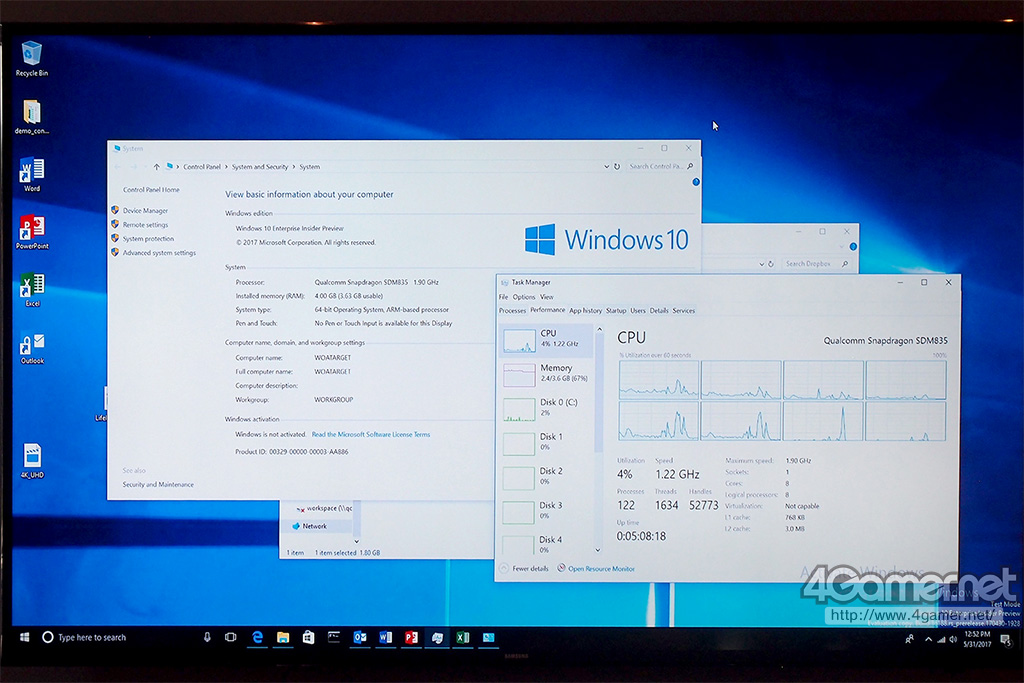This screenshot has width=1024, height=683.
Task: Click scroll-up arrow in Task Manager sidebar
Action: 599,329
